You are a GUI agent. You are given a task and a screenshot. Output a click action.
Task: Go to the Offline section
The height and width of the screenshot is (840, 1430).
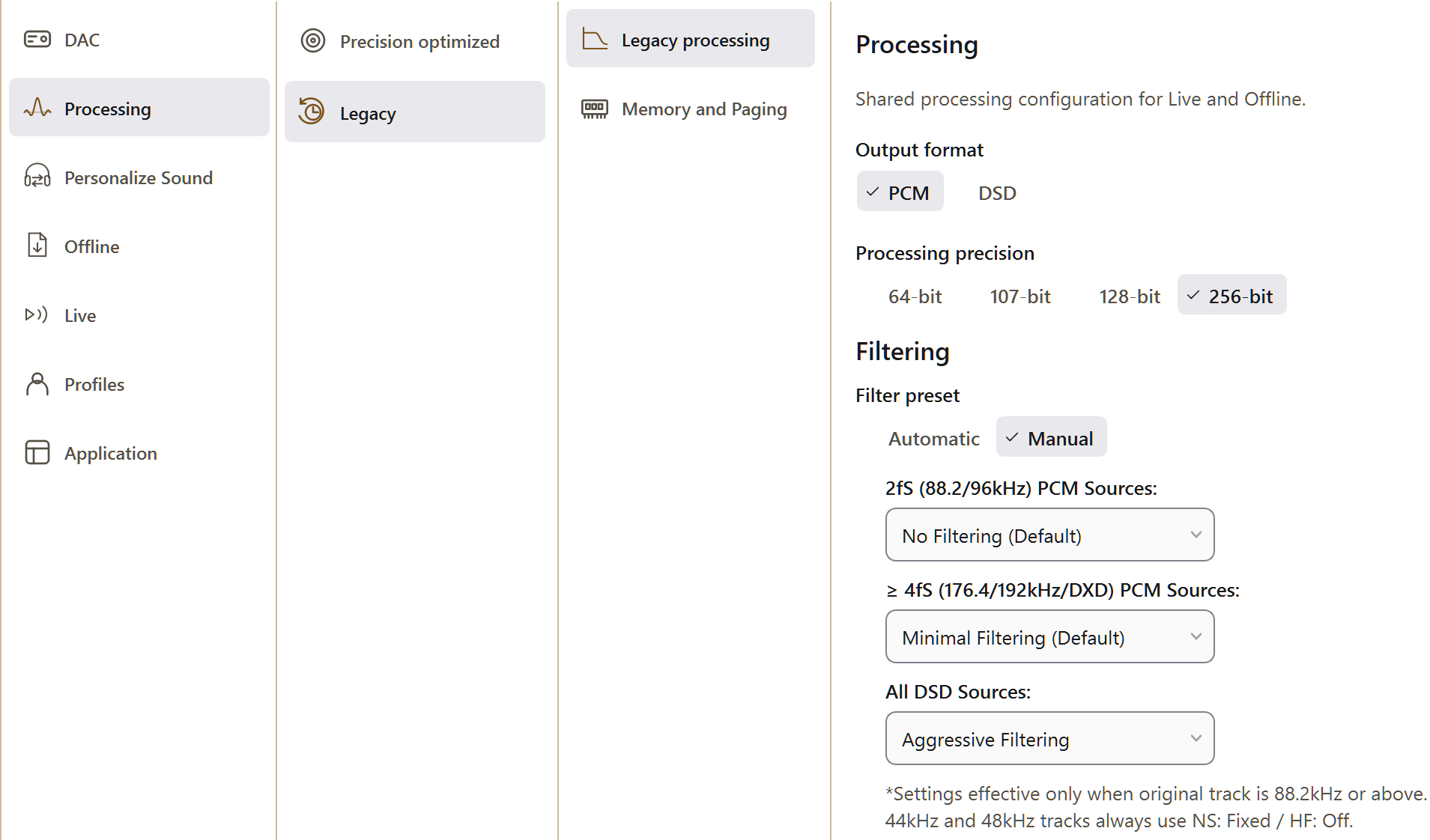pos(139,246)
